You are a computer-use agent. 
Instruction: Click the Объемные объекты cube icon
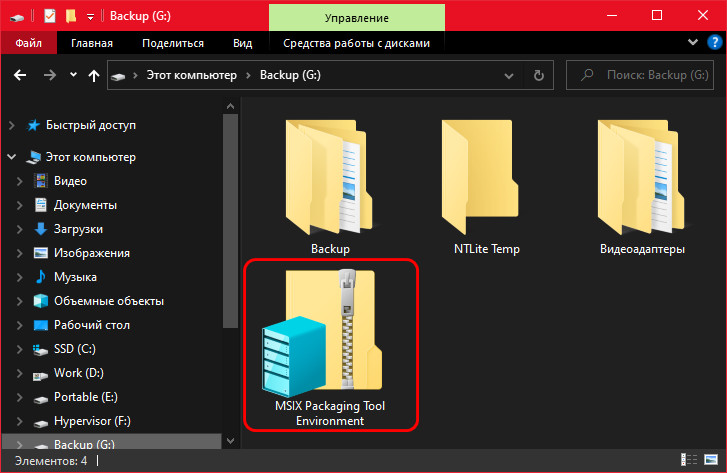[x=41, y=301]
